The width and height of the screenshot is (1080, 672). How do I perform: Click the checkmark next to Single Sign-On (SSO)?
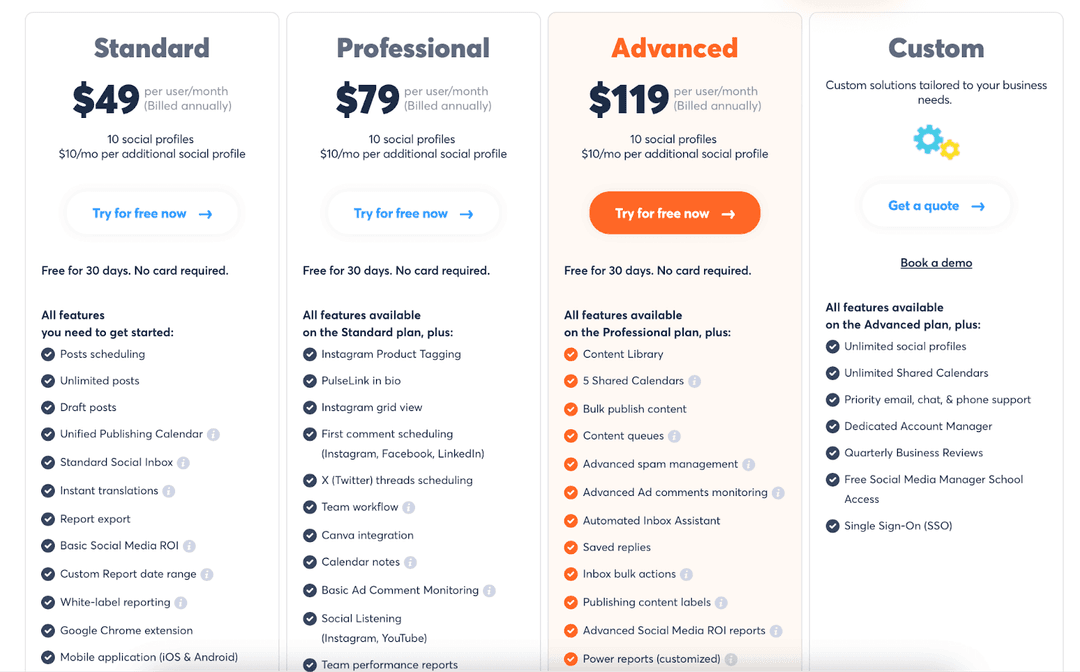832,525
